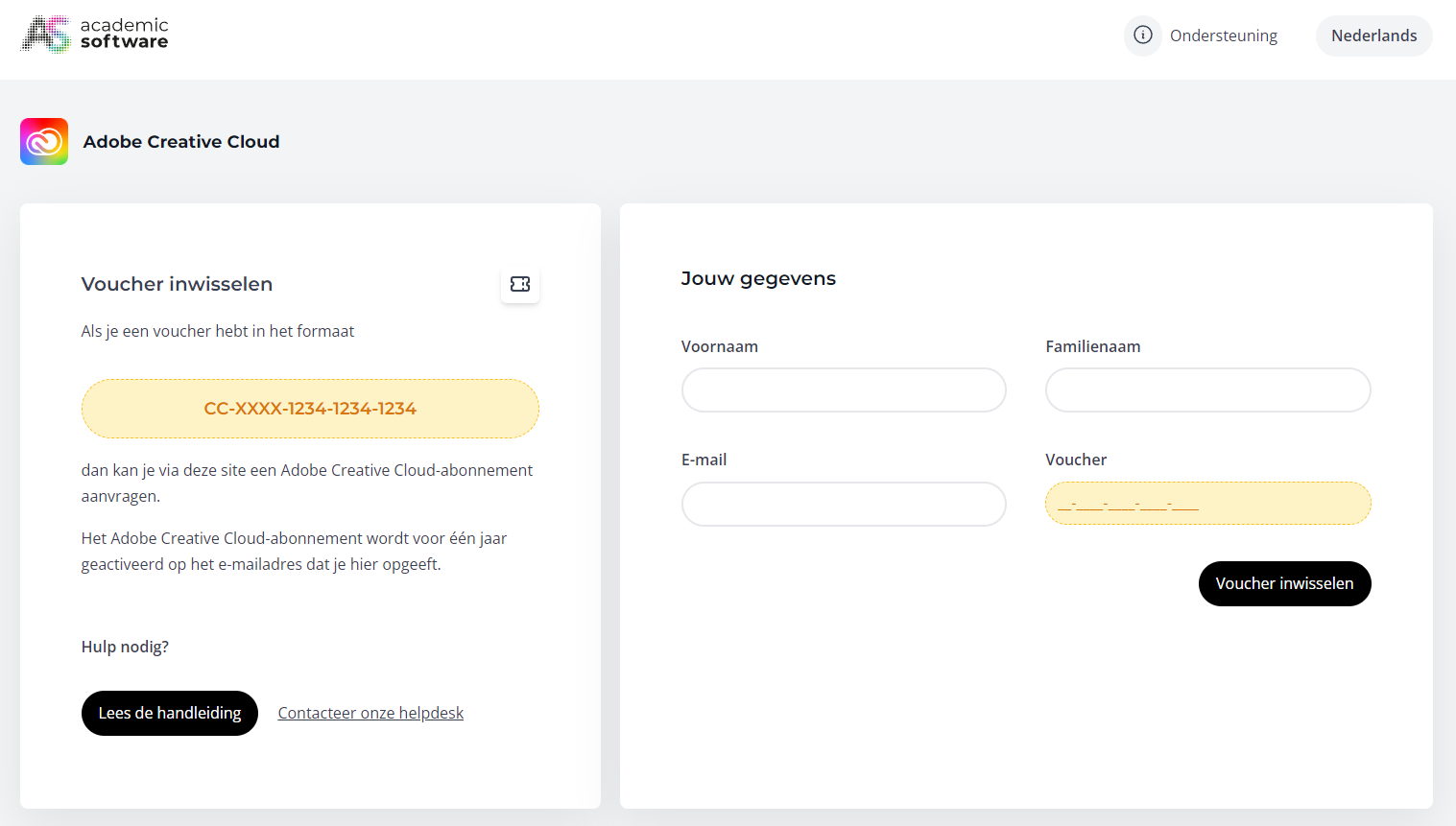Screen dimensions: 1456x826
Task: Click the Familienaam field label
Action: (x=1093, y=346)
